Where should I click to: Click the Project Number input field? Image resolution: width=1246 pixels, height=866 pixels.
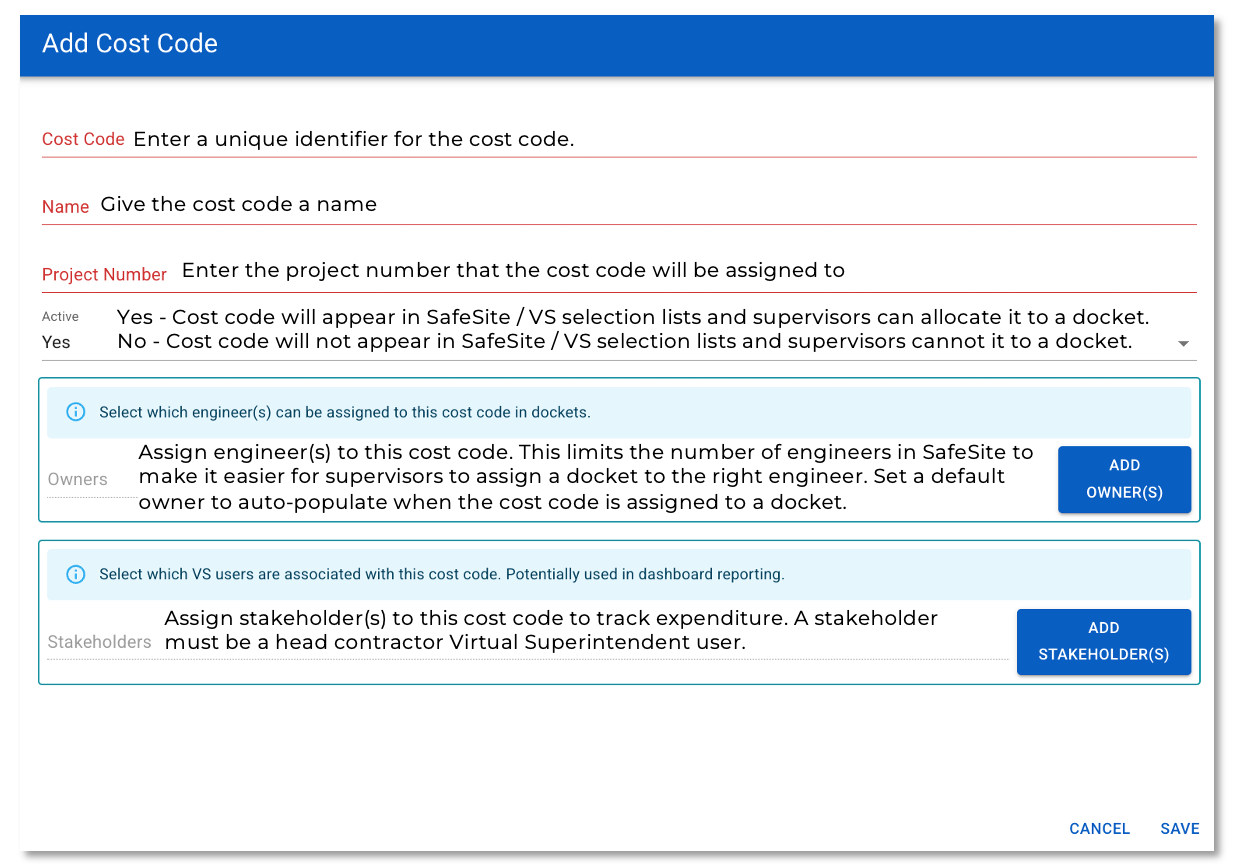[x=600, y=271]
